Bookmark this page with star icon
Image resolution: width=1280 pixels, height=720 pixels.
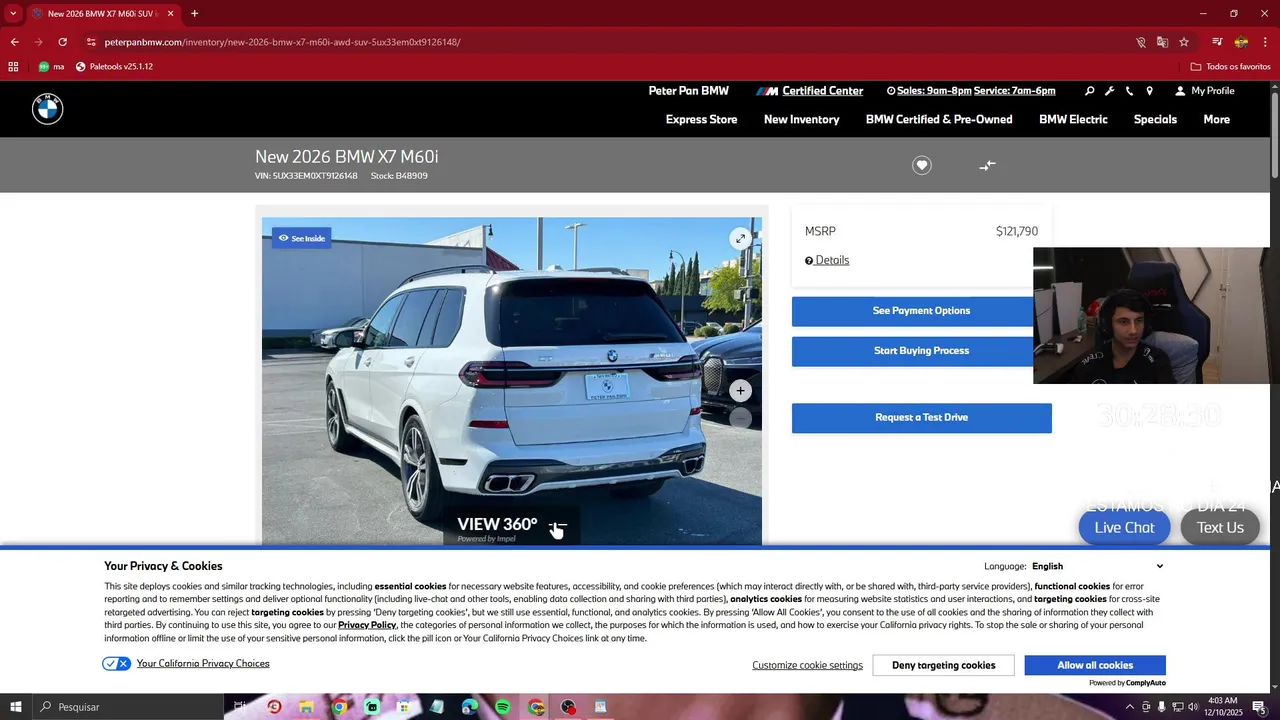point(1184,42)
